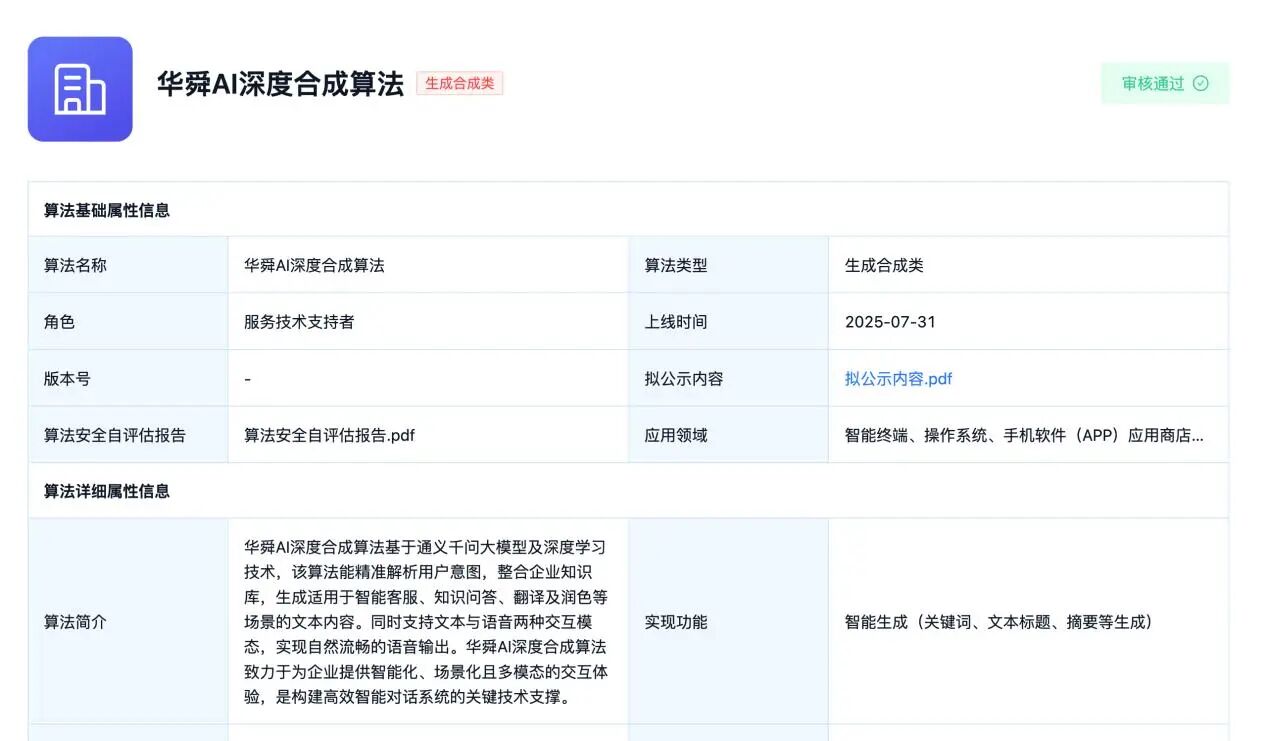
Task: Click the 生成合成类 value in the table
Action: (884, 266)
